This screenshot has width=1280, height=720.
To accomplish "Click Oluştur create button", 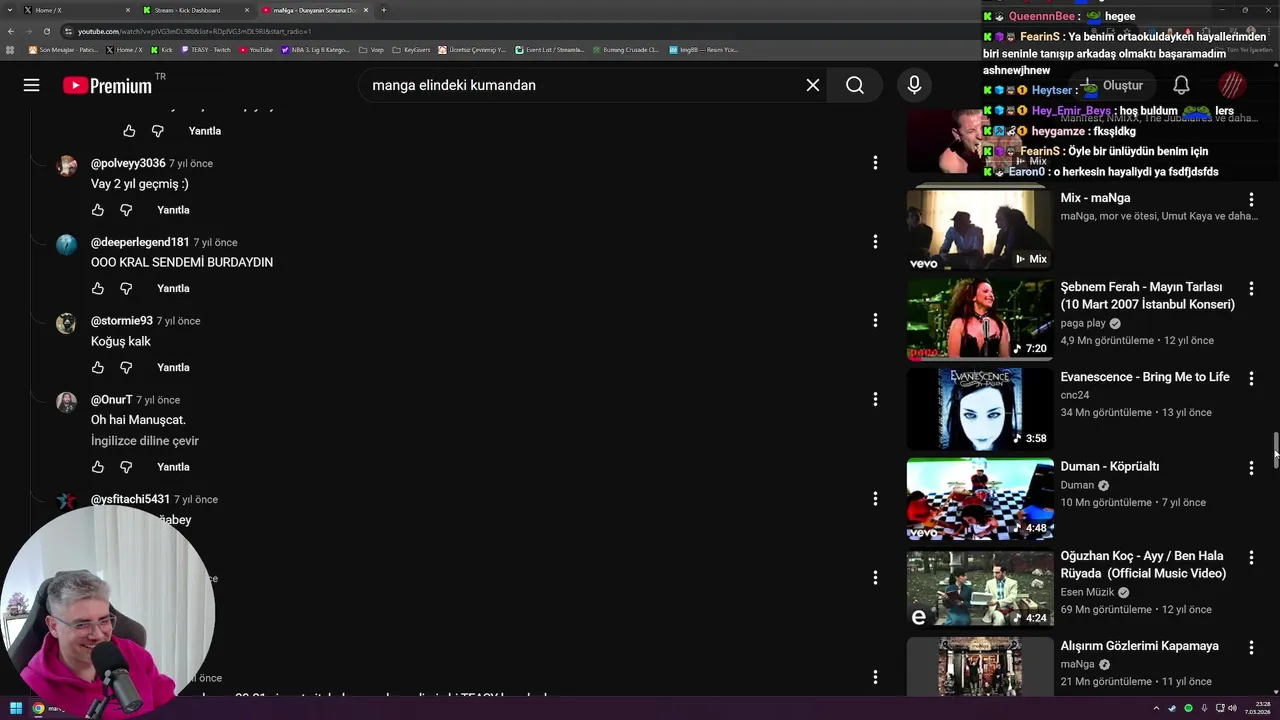I will coord(1112,85).
